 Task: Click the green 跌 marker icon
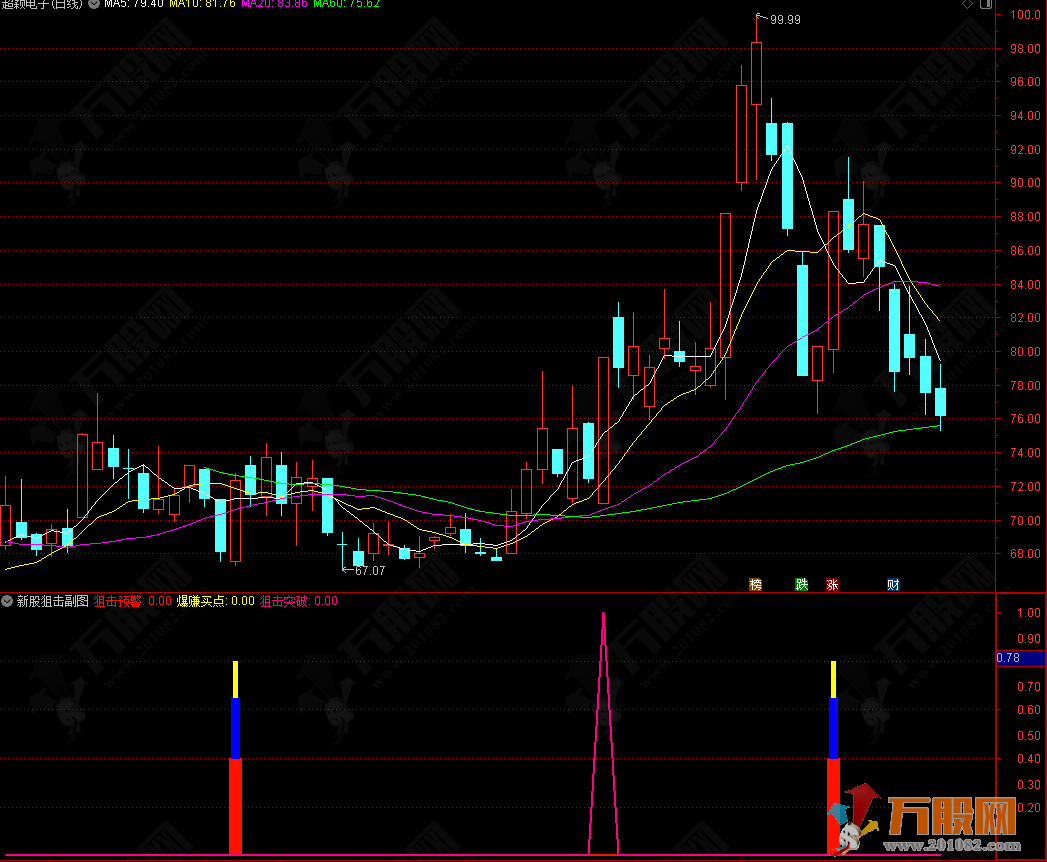point(801,584)
